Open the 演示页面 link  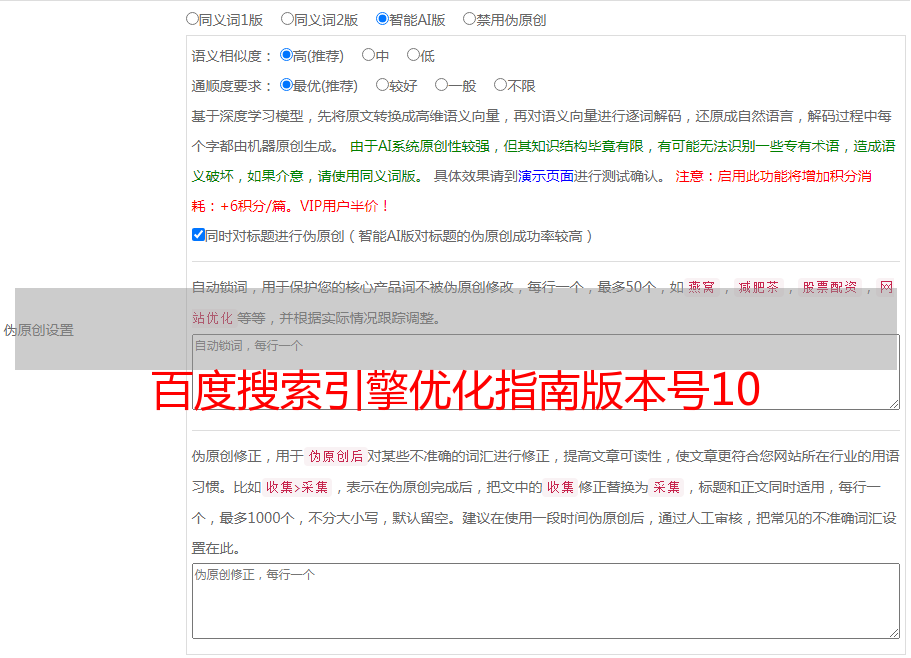tap(545, 176)
